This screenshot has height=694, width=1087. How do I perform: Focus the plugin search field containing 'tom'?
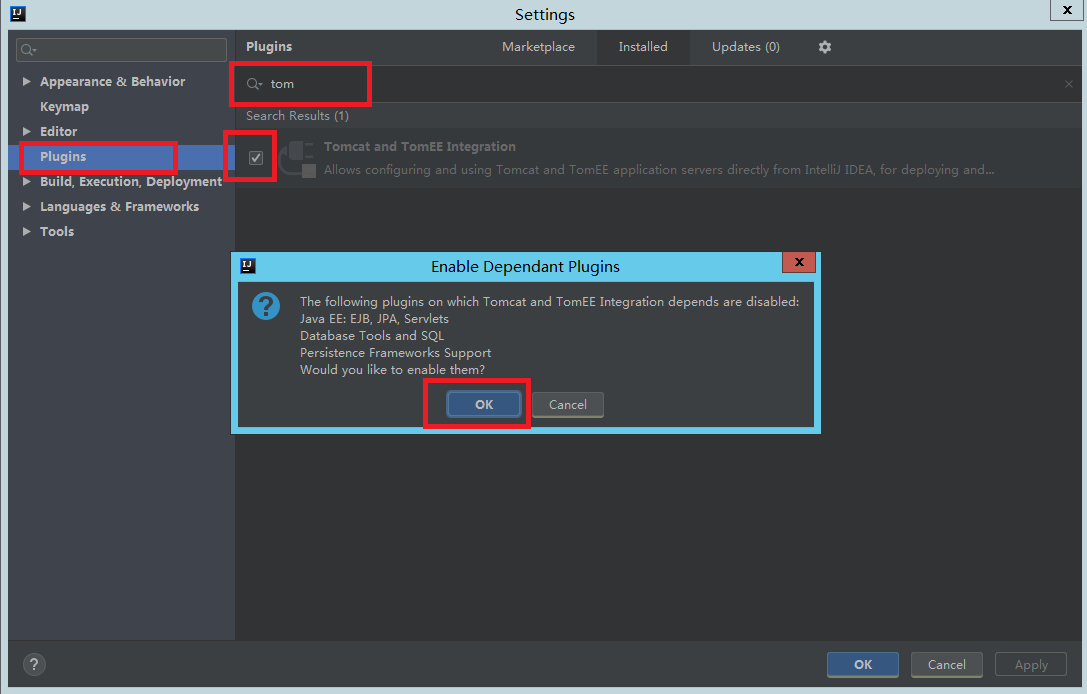(x=659, y=84)
